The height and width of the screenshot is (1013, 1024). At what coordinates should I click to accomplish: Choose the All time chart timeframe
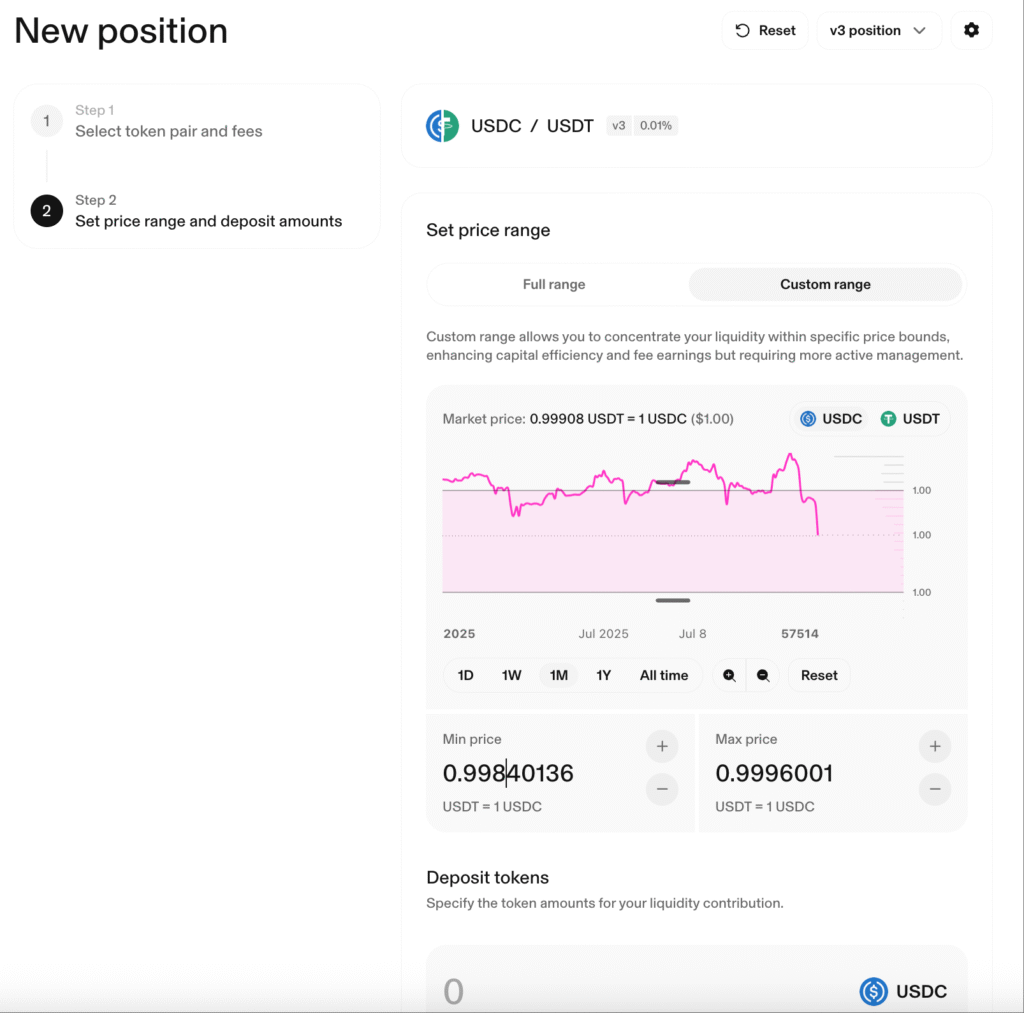pyautogui.click(x=664, y=675)
